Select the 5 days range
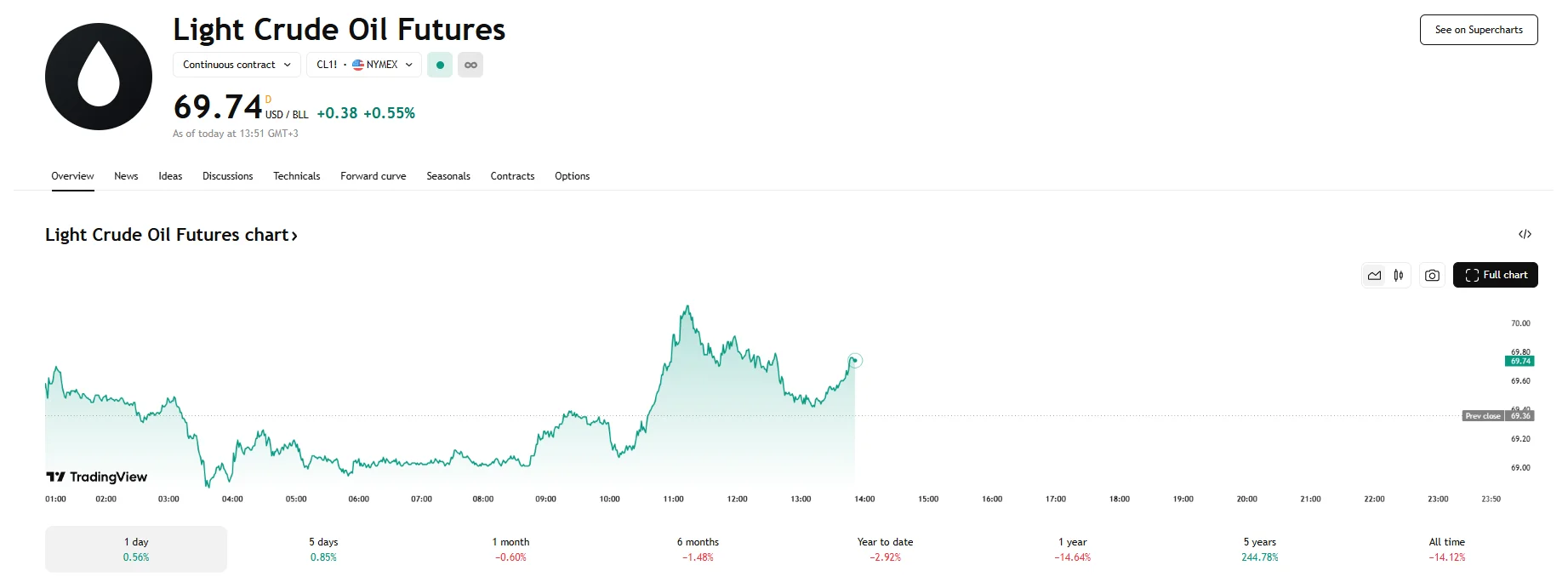The width and height of the screenshot is (1568, 588). 323,549
